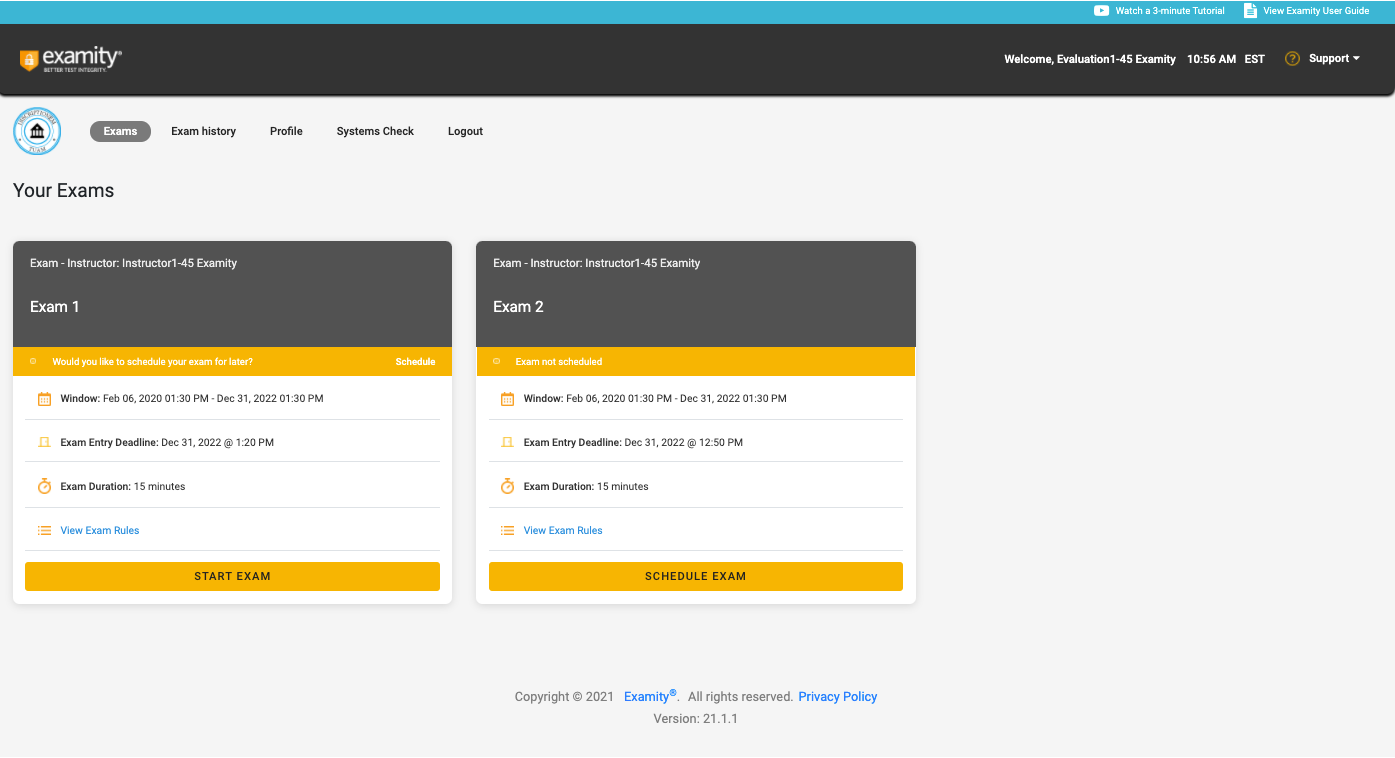Open the Privacy Policy link
This screenshot has height=758, width=1395.
coord(837,697)
